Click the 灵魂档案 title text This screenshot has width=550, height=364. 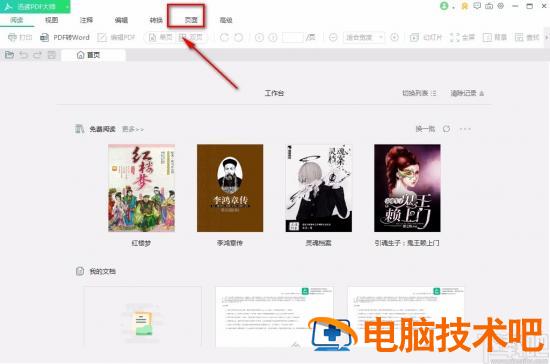tap(318, 243)
